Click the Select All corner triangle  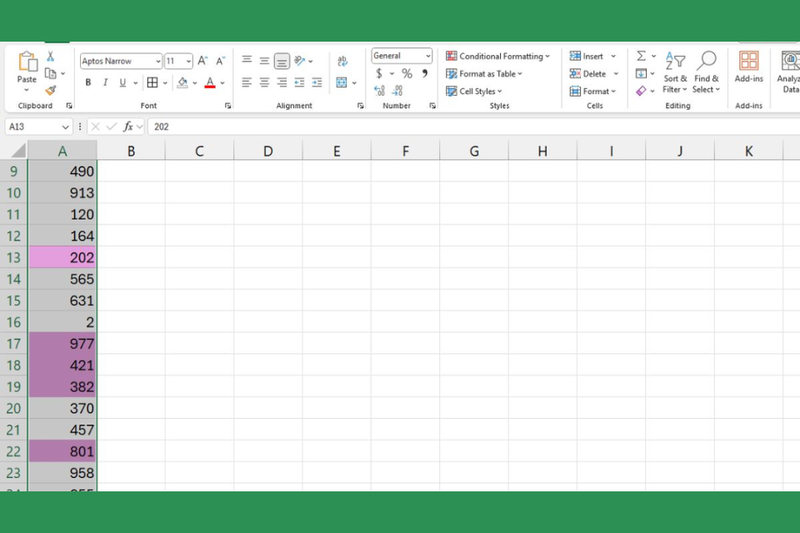pyautogui.click(x=18, y=150)
